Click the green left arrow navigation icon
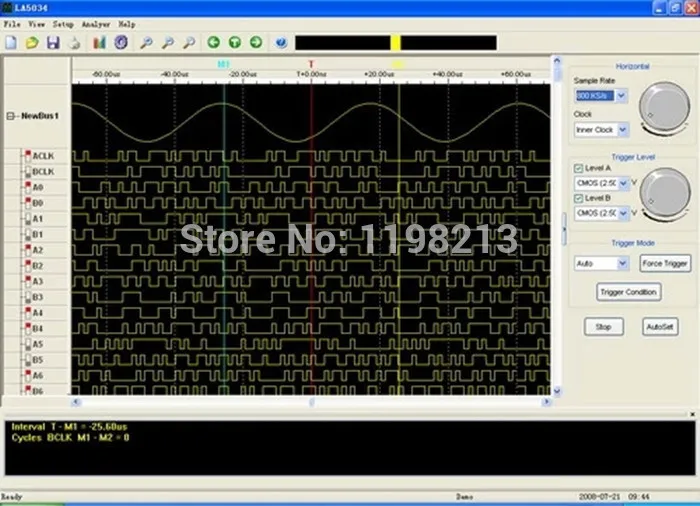 pyautogui.click(x=214, y=42)
